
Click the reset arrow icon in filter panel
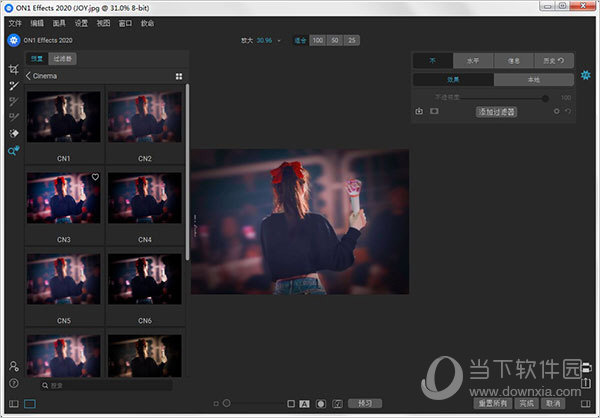[568, 111]
